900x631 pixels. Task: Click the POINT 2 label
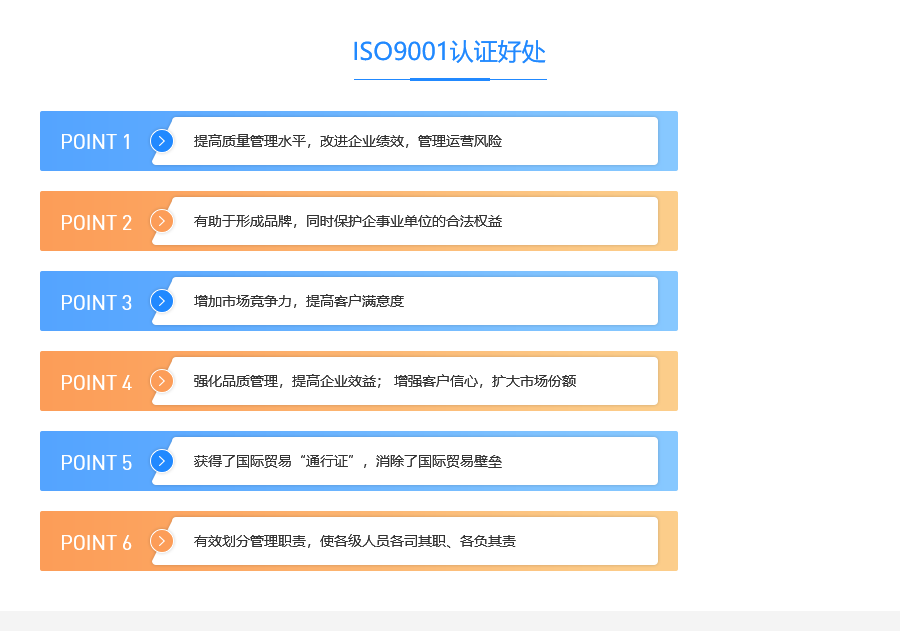pyautogui.click(x=96, y=222)
